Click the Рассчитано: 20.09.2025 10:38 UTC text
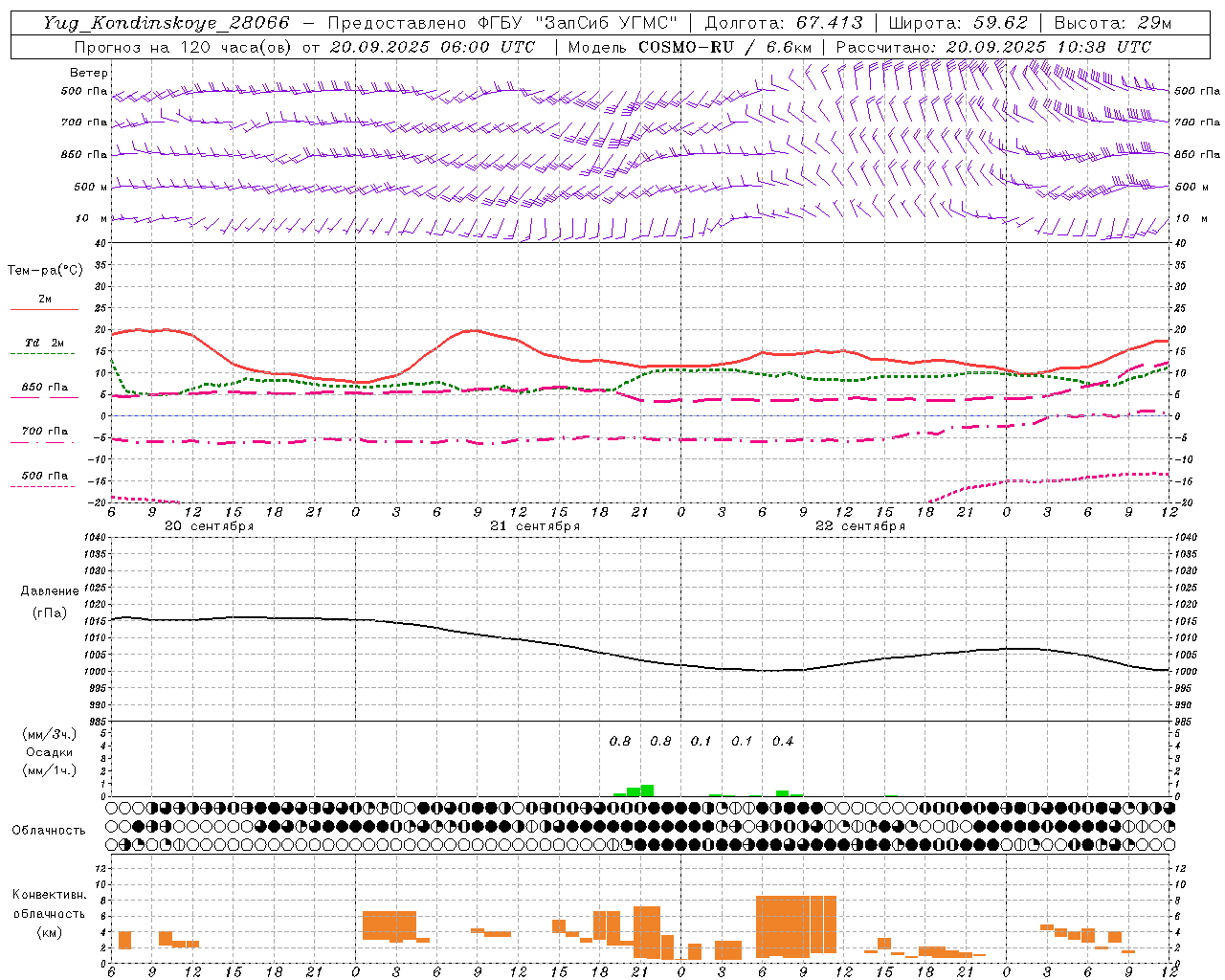The image size is (1225, 980). coord(994,47)
